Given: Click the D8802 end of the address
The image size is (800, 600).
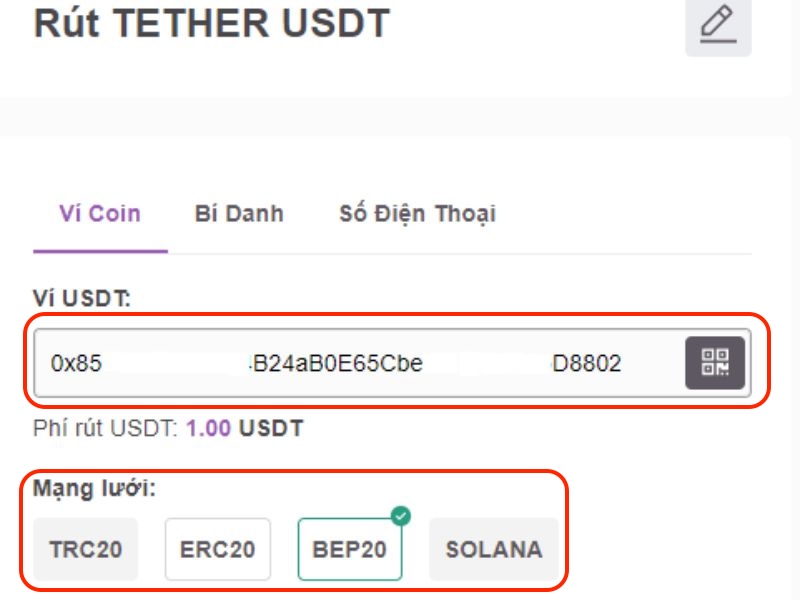Looking at the screenshot, I should point(587,363).
